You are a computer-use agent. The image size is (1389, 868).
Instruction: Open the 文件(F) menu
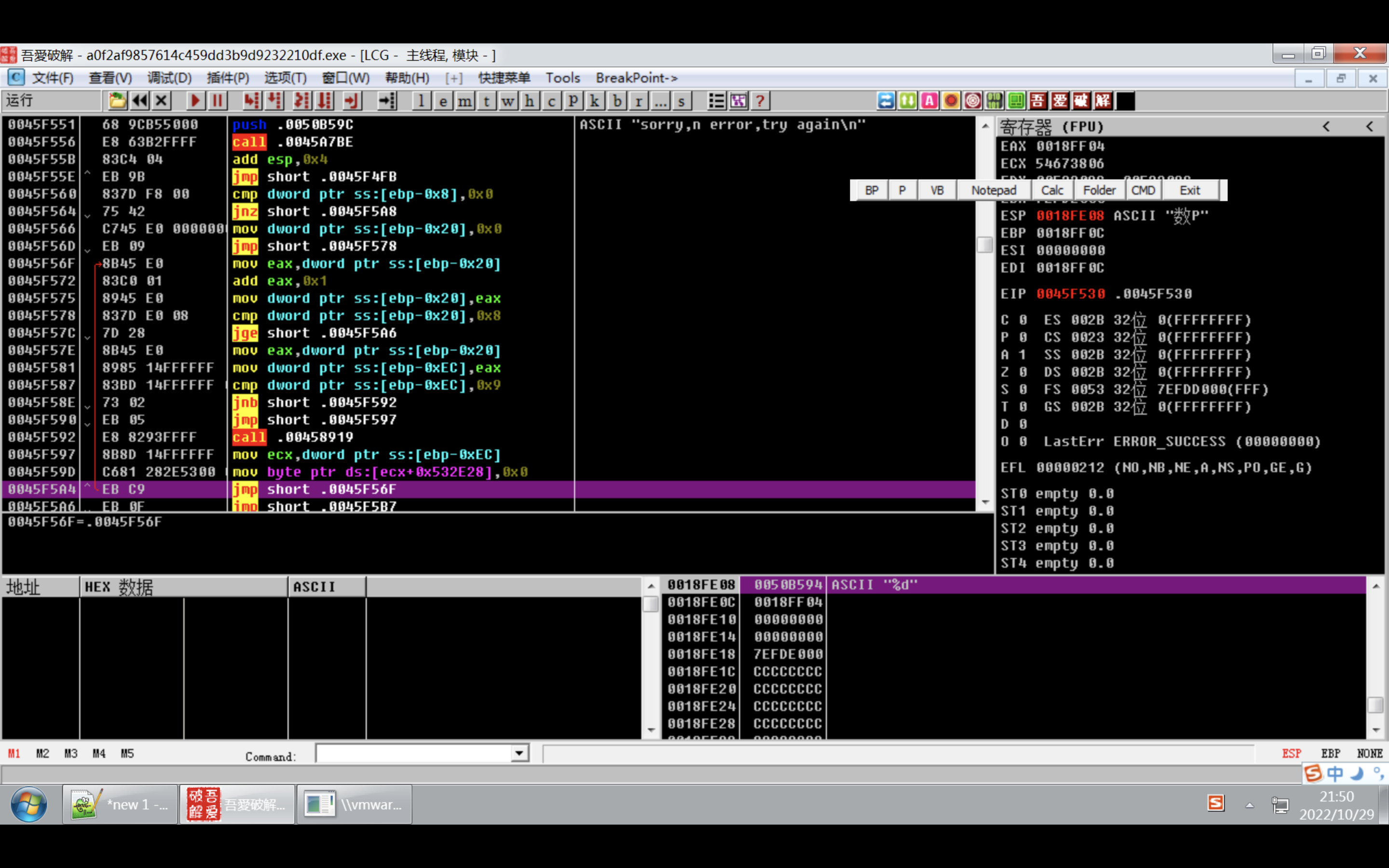[52, 78]
